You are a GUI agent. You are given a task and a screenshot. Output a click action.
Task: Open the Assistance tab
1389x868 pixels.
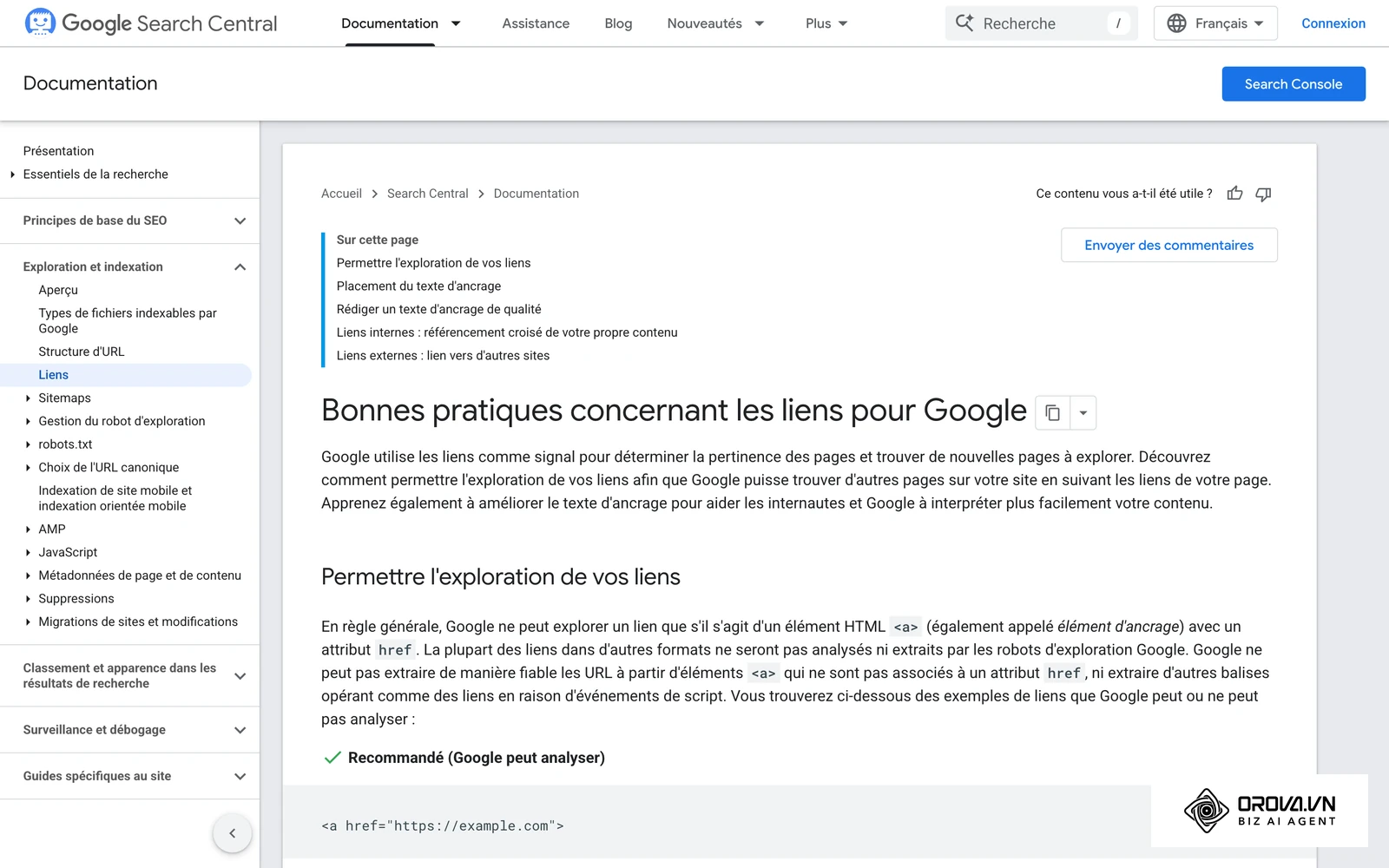coord(536,23)
